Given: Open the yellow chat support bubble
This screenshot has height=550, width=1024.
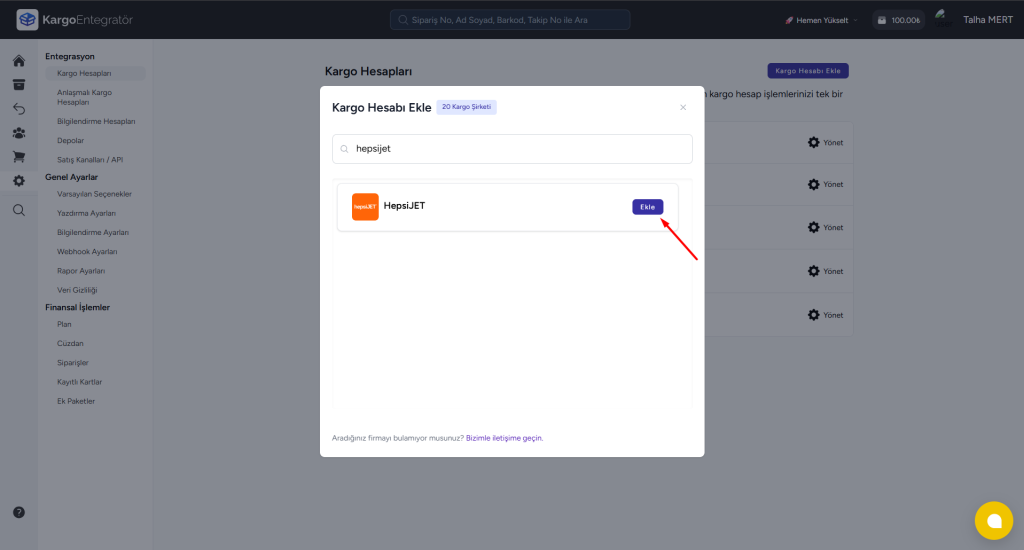Looking at the screenshot, I should pyautogui.click(x=993, y=520).
